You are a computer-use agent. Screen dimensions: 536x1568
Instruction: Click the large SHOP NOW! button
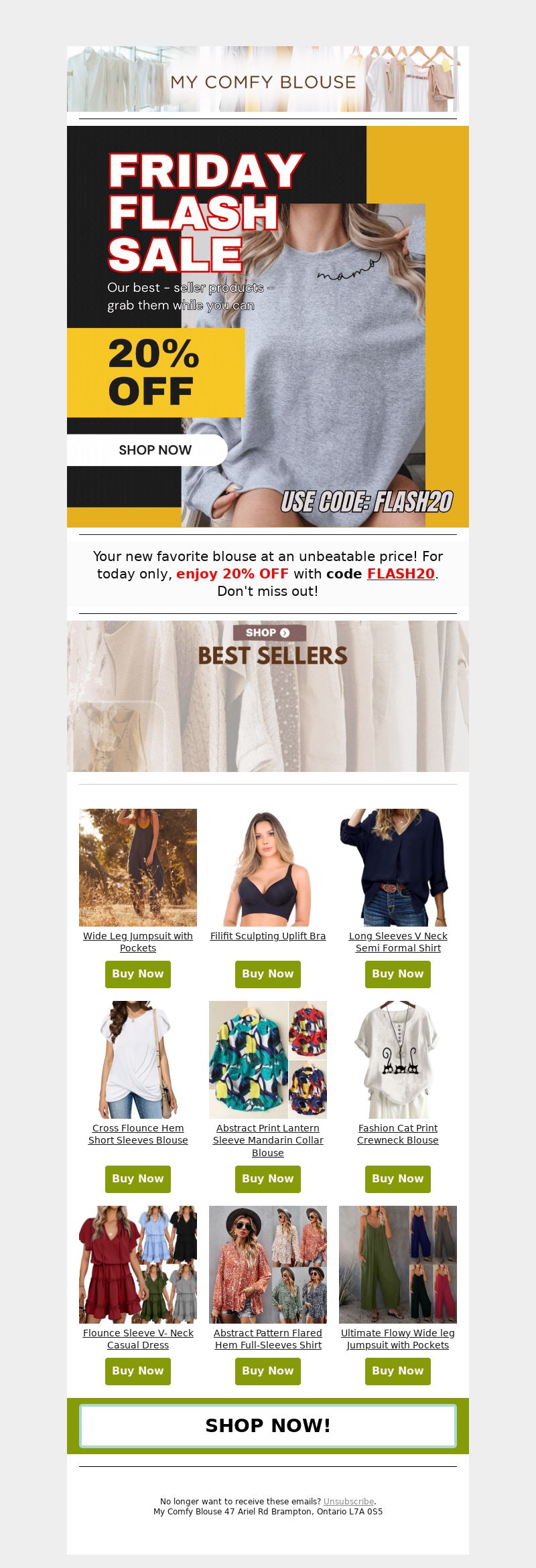268,1425
